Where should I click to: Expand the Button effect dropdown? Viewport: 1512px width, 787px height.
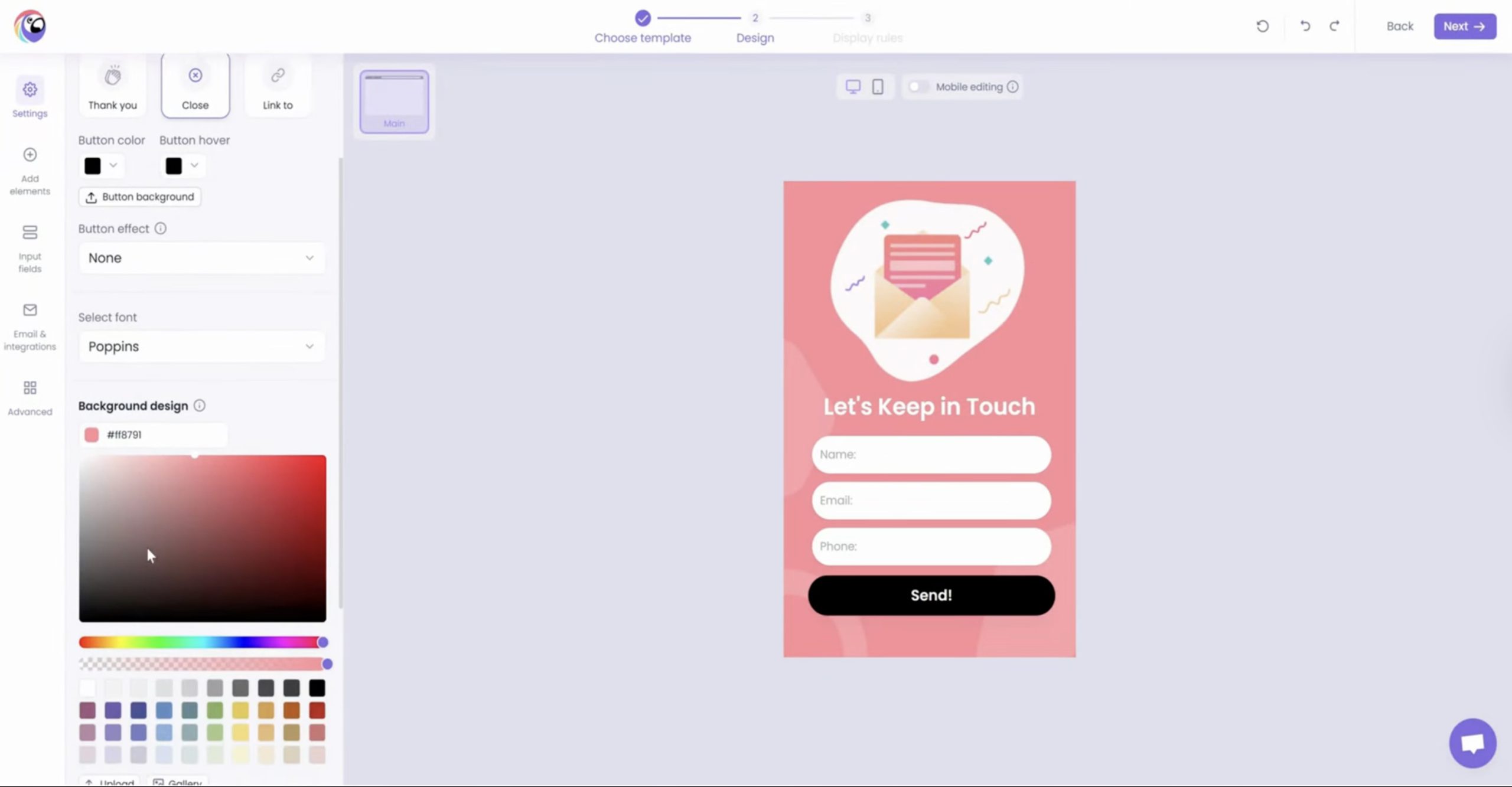pyautogui.click(x=201, y=258)
